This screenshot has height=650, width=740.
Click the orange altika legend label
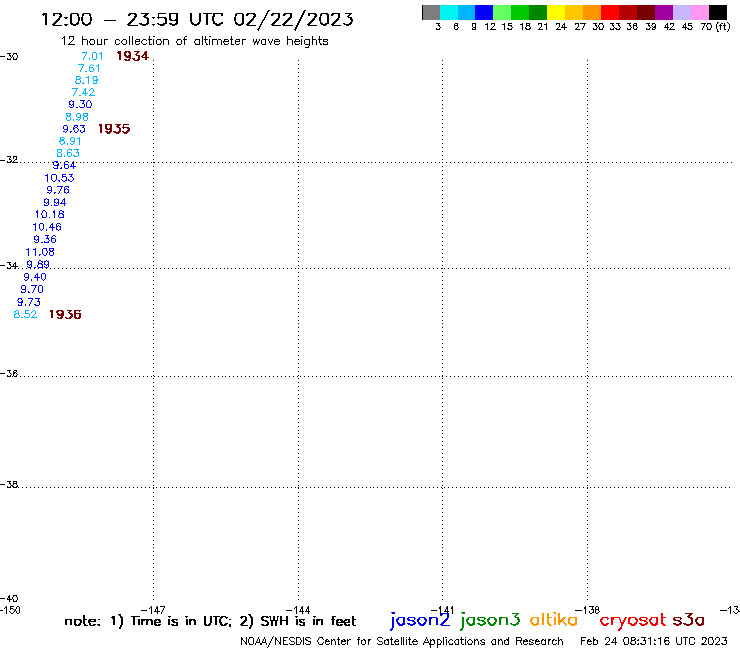554,620
